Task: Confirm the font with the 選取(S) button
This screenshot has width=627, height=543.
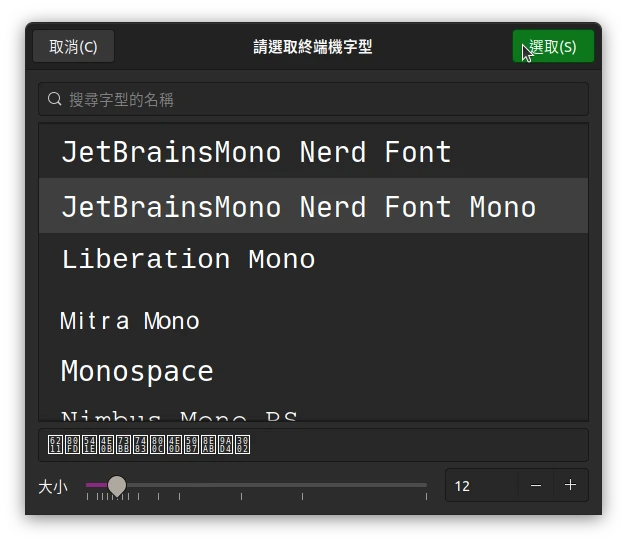Action: pos(553,47)
